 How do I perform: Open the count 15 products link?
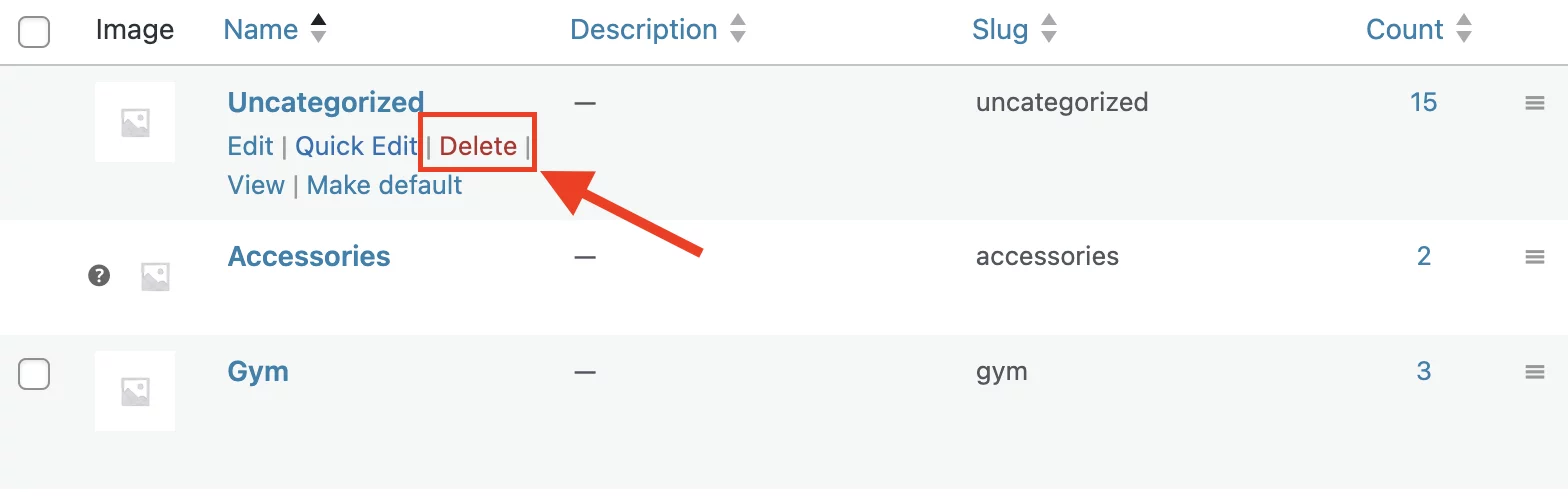1423,102
